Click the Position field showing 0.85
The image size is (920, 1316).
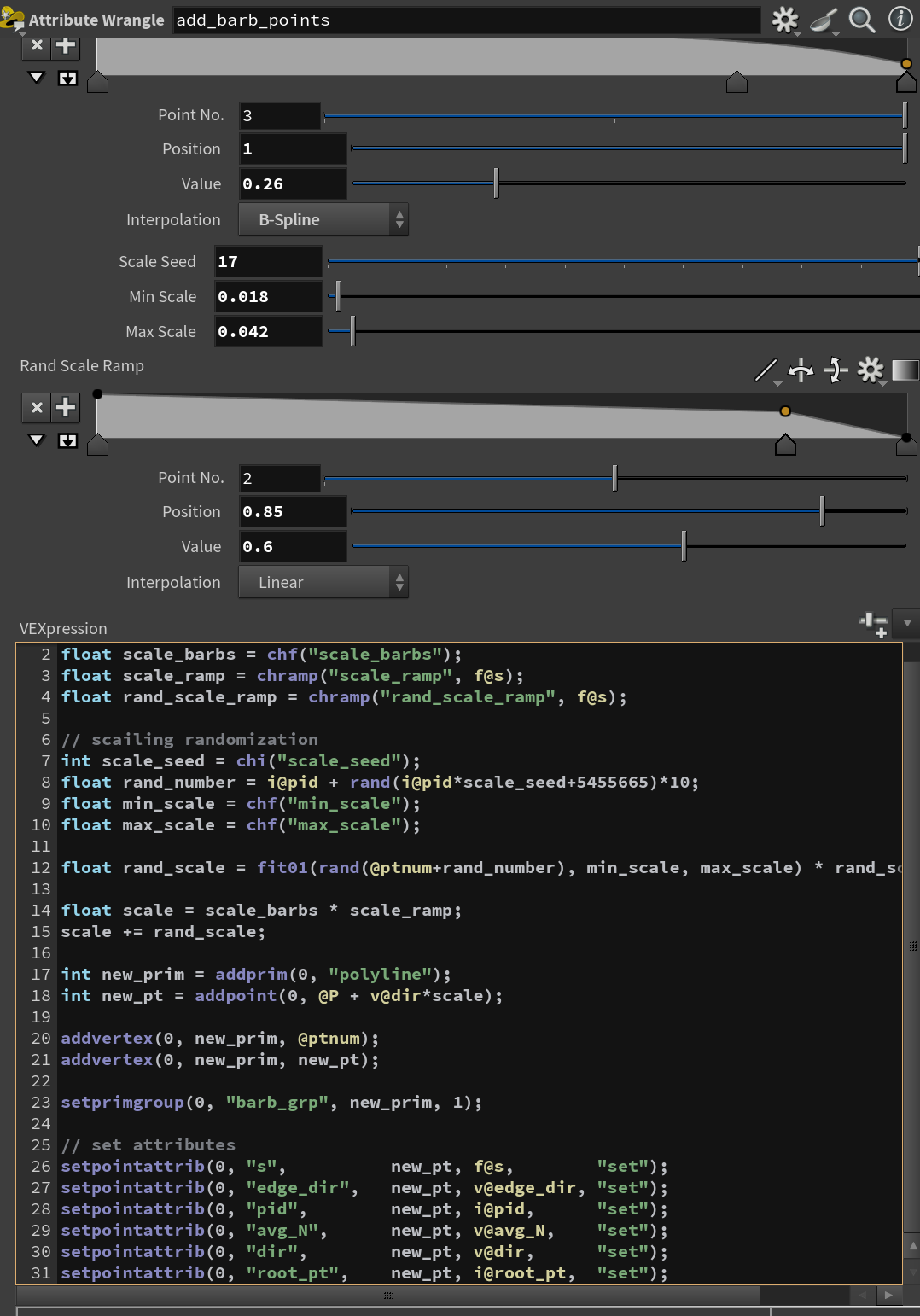pyautogui.click(x=293, y=511)
